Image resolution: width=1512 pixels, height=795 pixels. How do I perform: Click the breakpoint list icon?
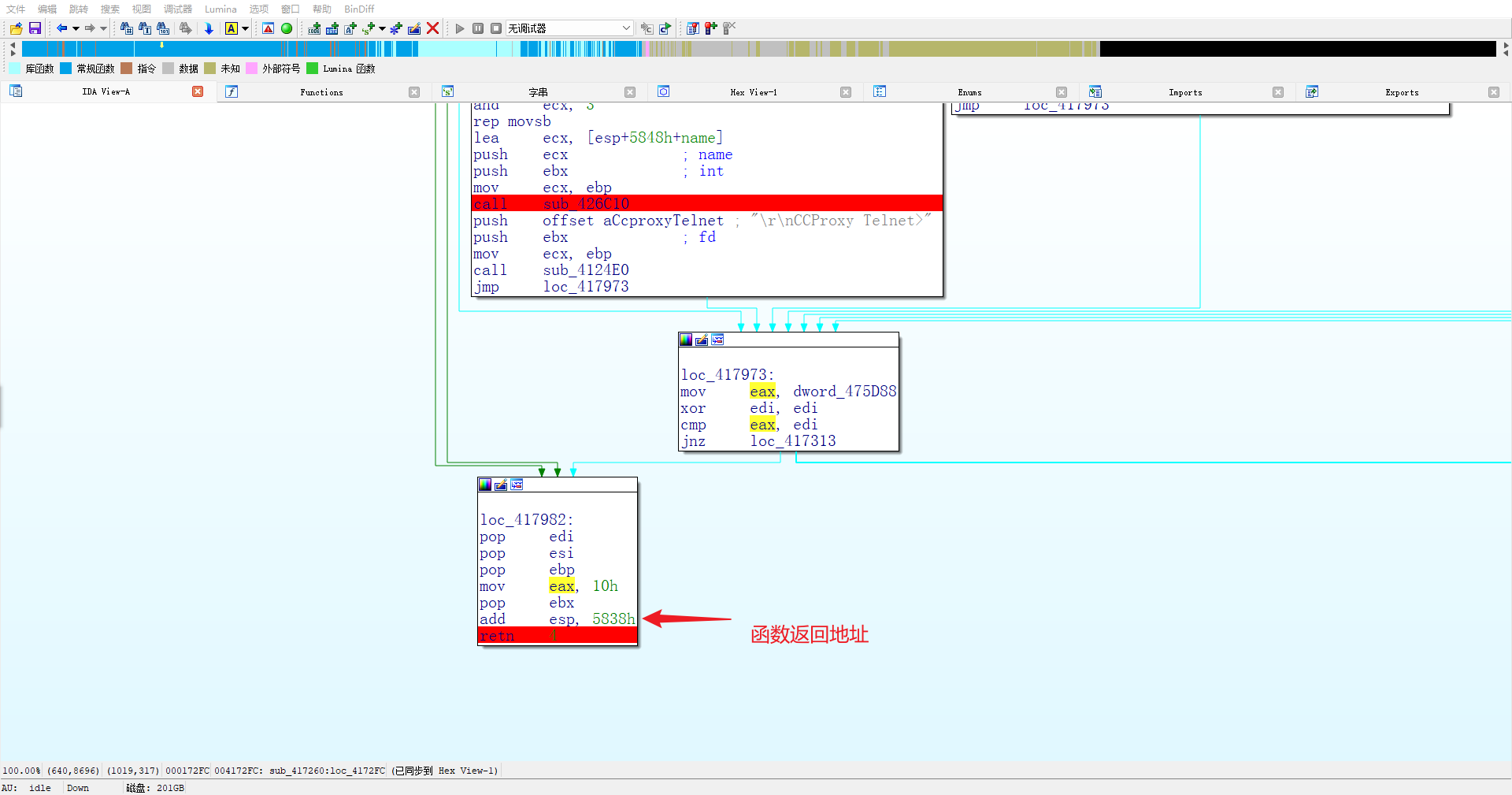click(693, 28)
